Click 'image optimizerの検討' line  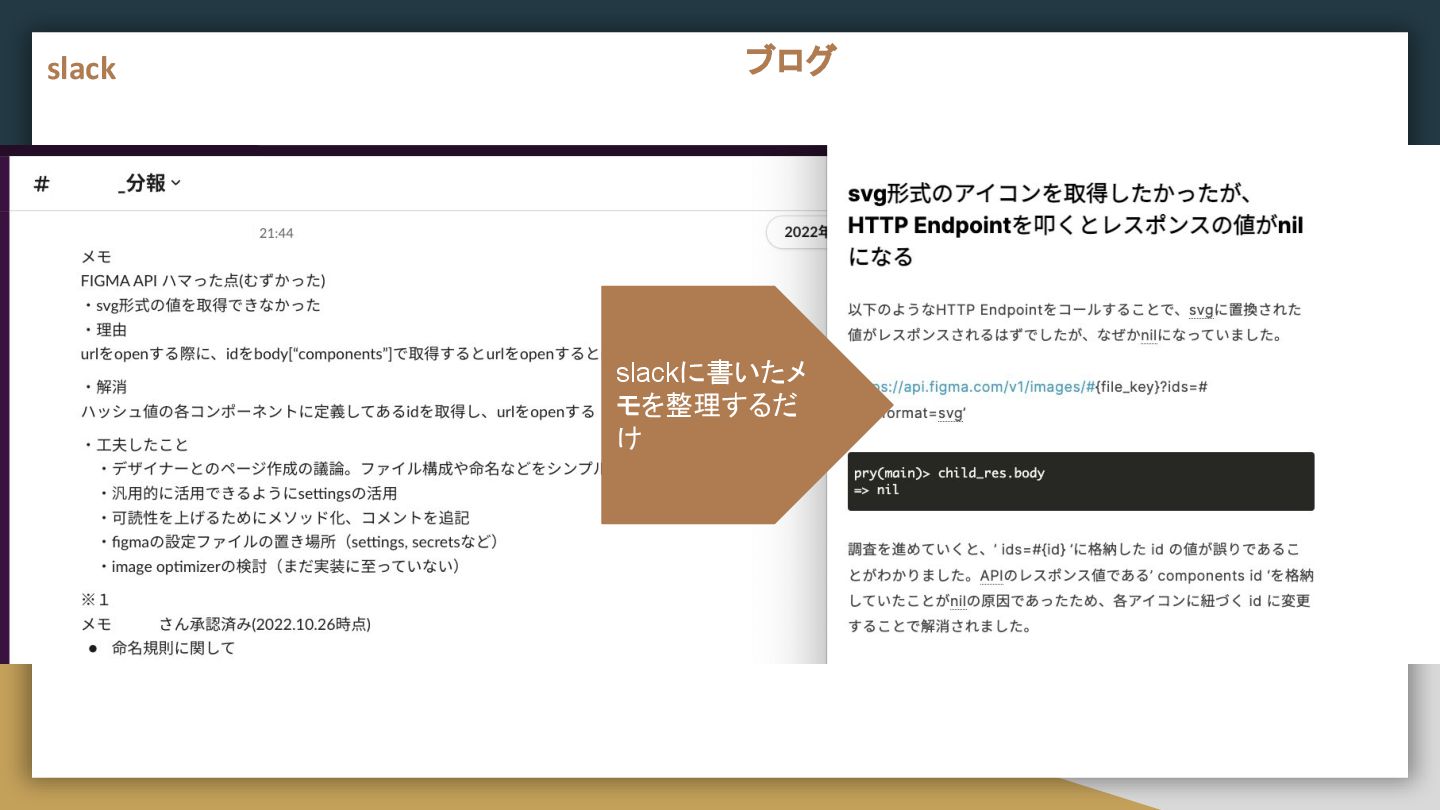tap(279, 566)
